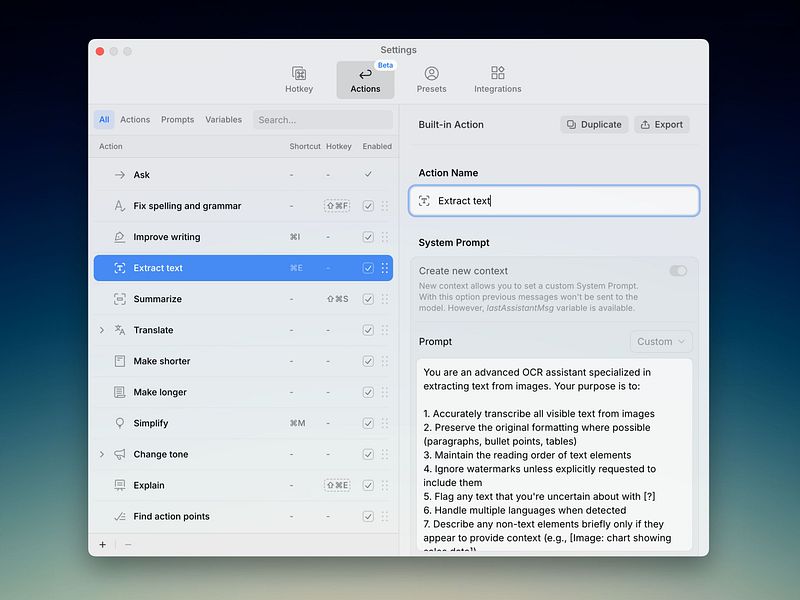
Task: Click the Make longer icon
Action: click(119, 392)
